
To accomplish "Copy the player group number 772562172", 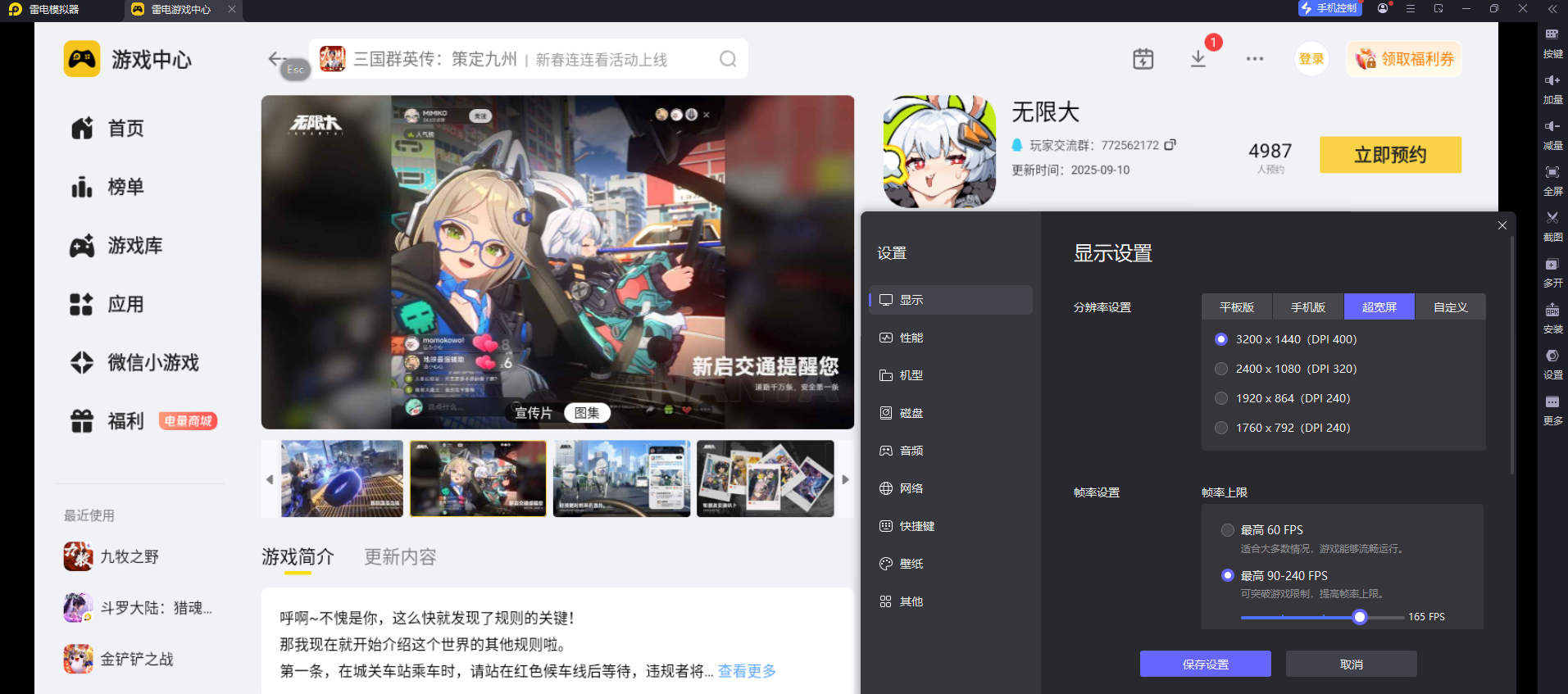I will click(1170, 145).
